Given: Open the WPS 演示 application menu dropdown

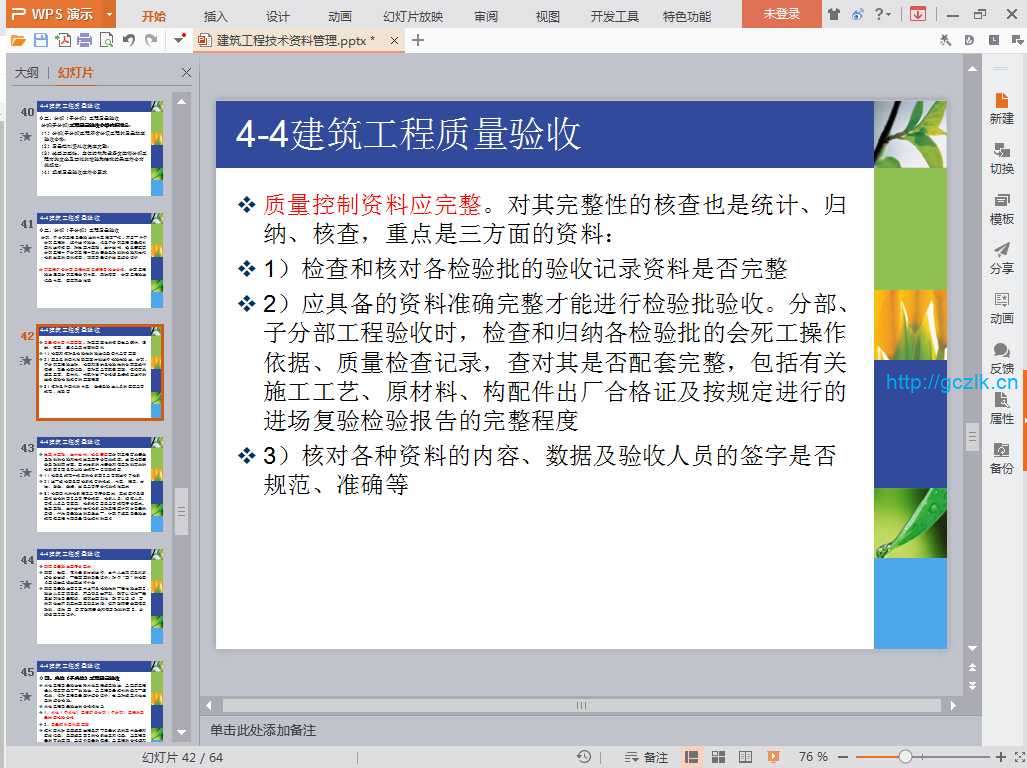Looking at the screenshot, I should pyautogui.click(x=58, y=14).
